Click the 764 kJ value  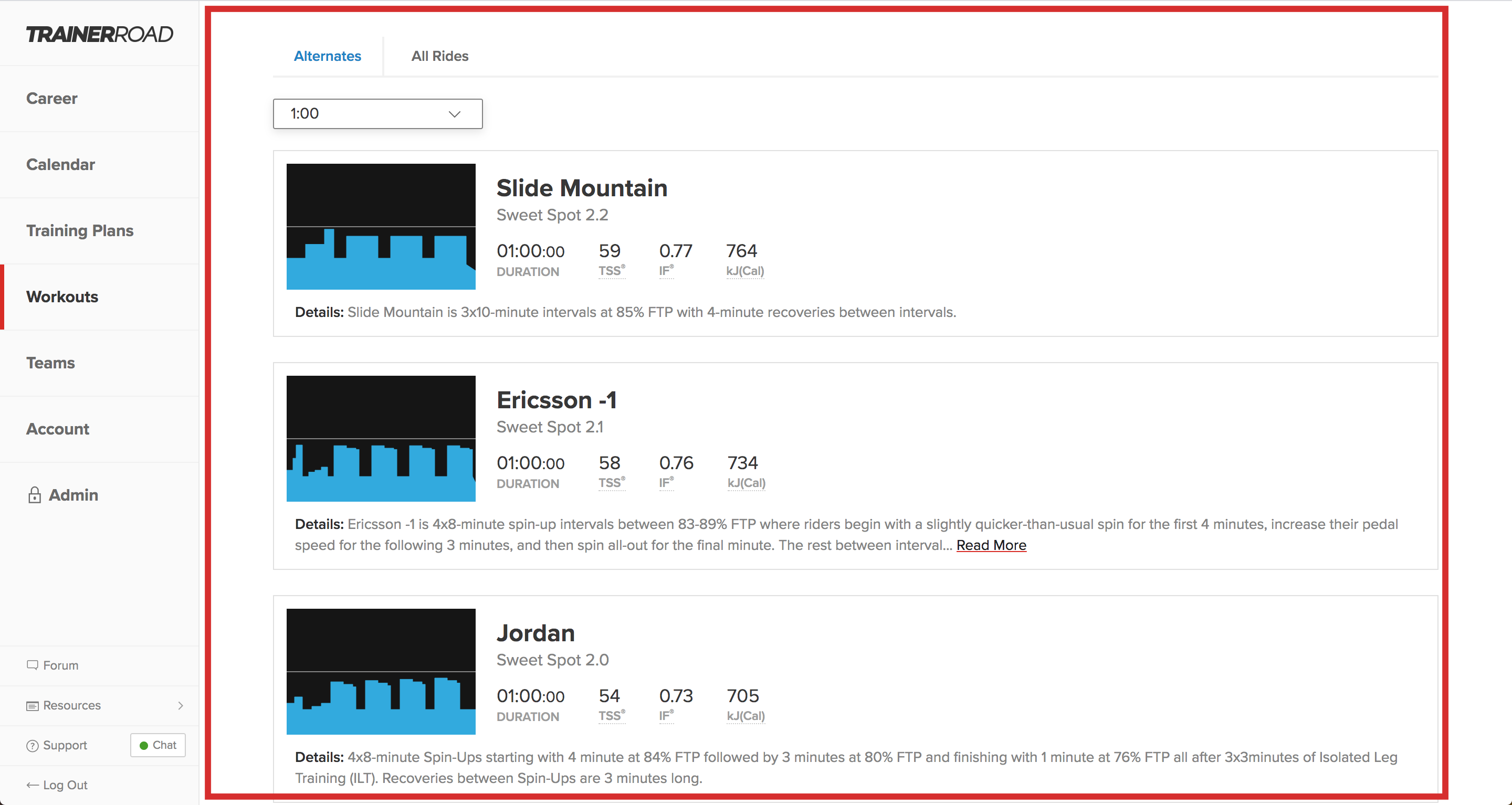point(741,250)
